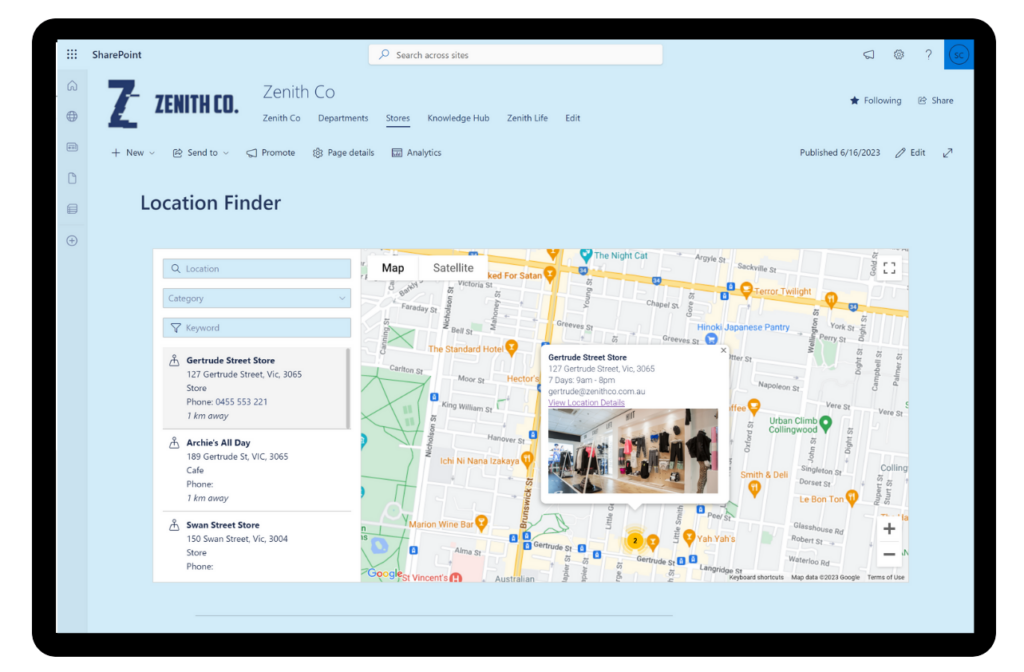Open the help question mark icon
Image resolution: width=1024 pixels, height=672 pixels.
(928, 55)
